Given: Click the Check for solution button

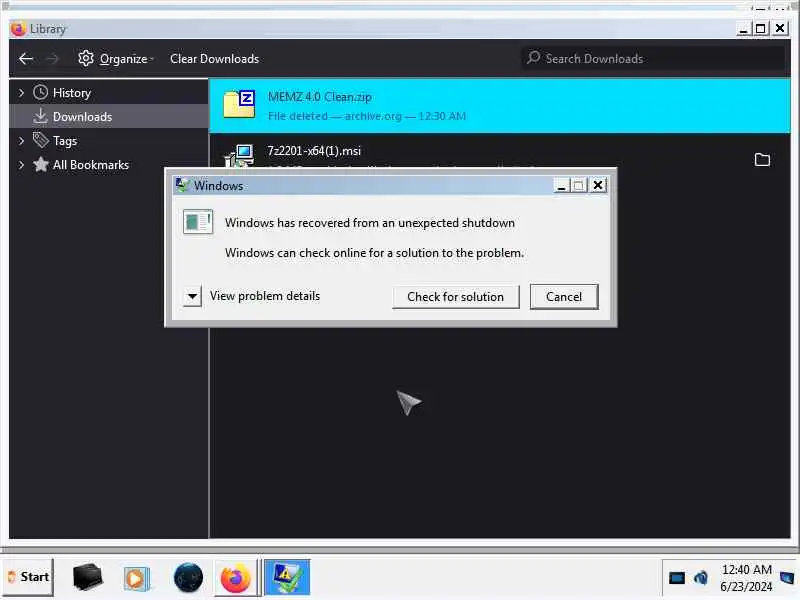Looking at the screenshot, I should coord(455,297).
